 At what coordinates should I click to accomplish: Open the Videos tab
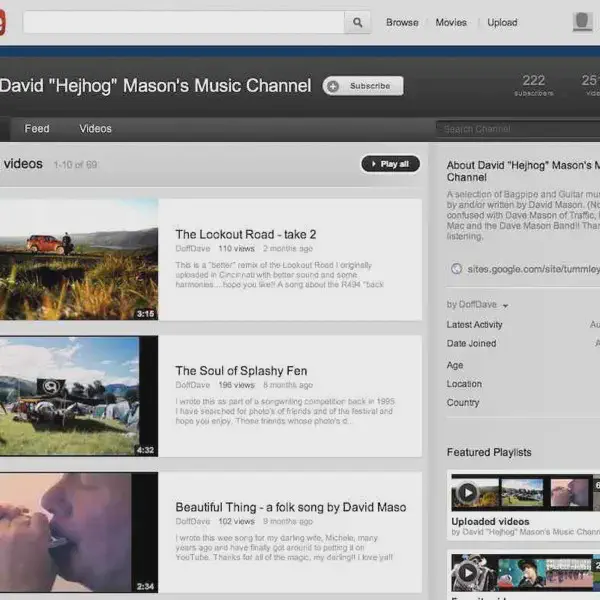[96, 129]
